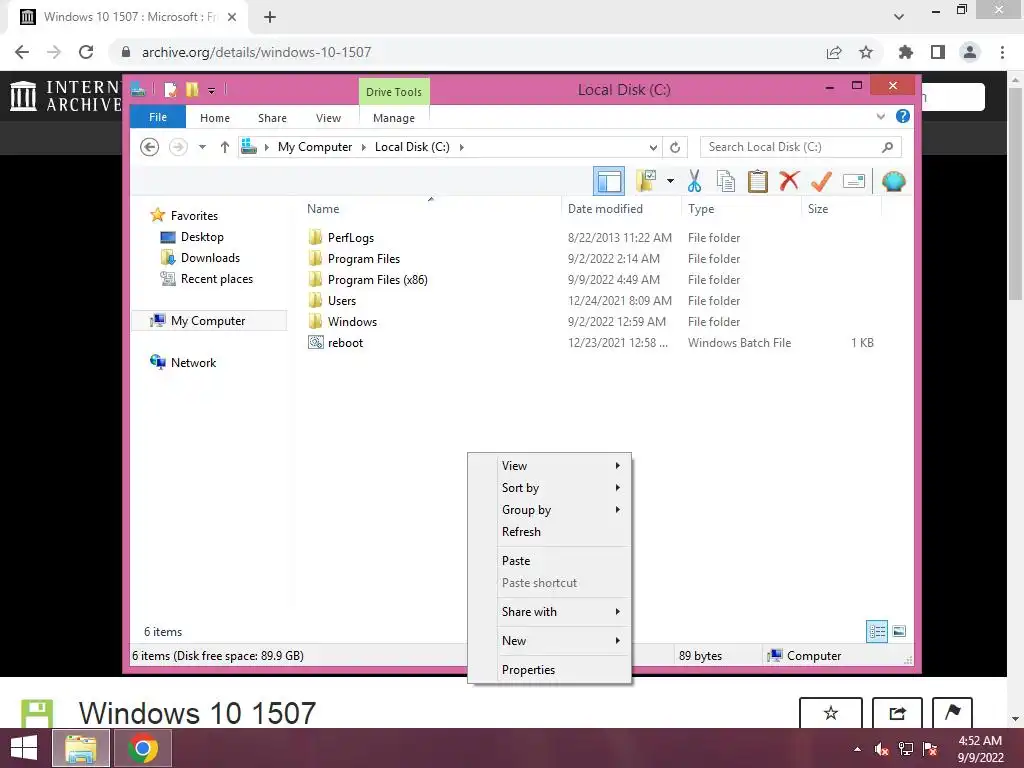This screenshot has width=1024, height=768.
Task: Choose Paste from the context menu
Action: point(549,560)
